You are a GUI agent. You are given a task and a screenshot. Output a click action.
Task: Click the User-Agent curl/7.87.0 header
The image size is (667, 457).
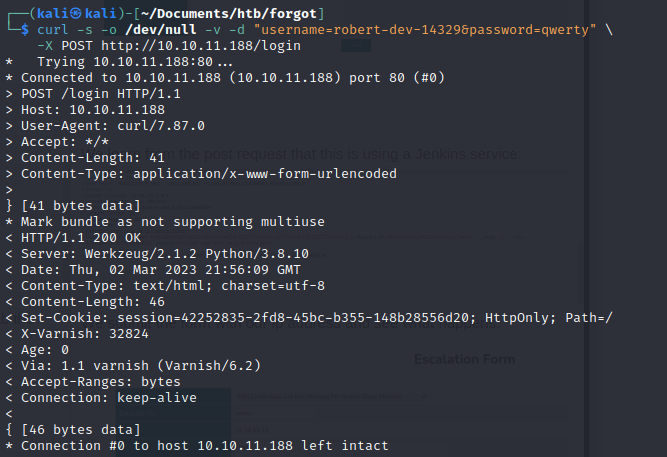click(x=113, y=126)
